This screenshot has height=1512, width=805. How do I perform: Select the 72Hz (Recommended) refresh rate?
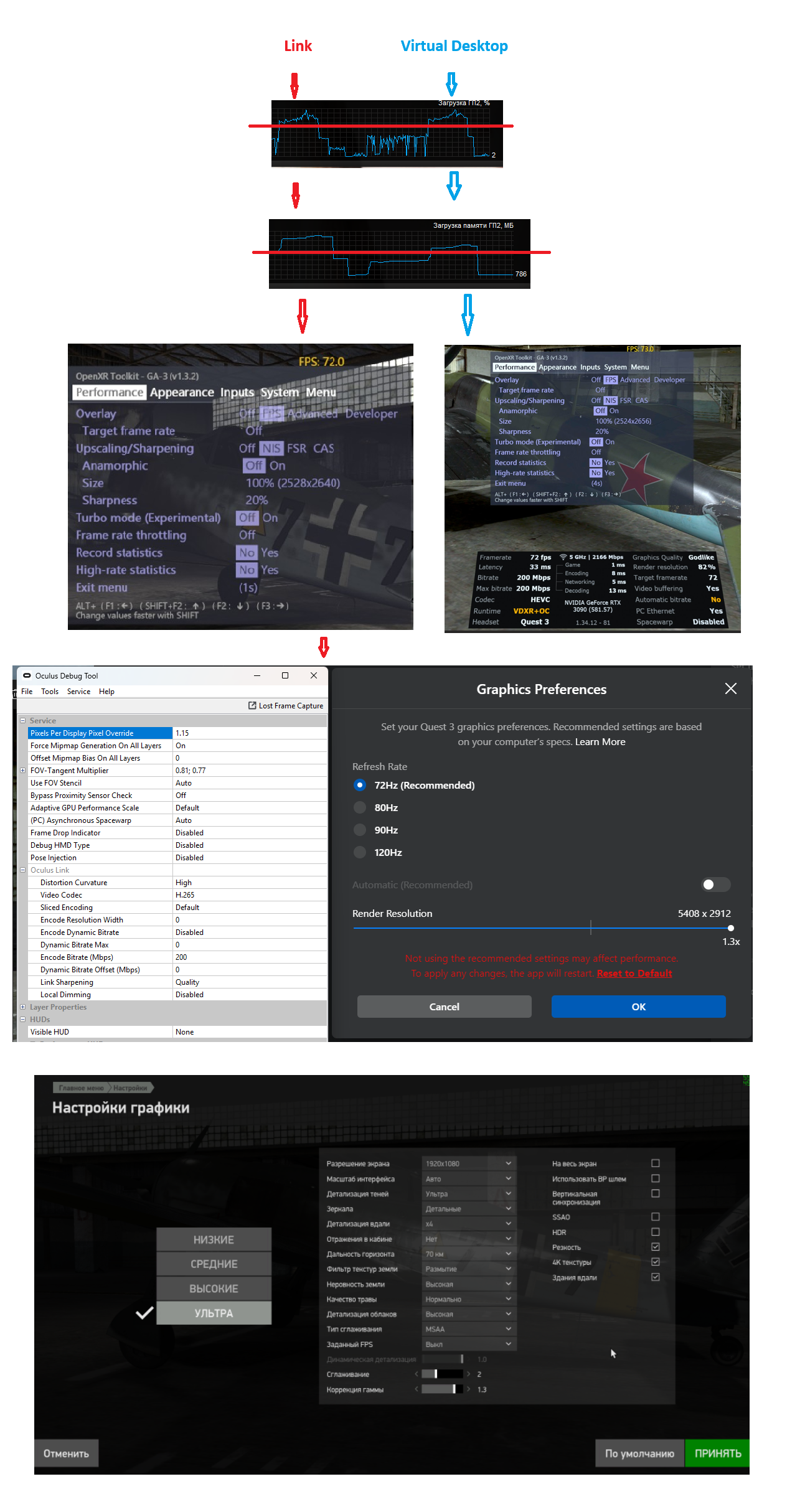point(360,785)
